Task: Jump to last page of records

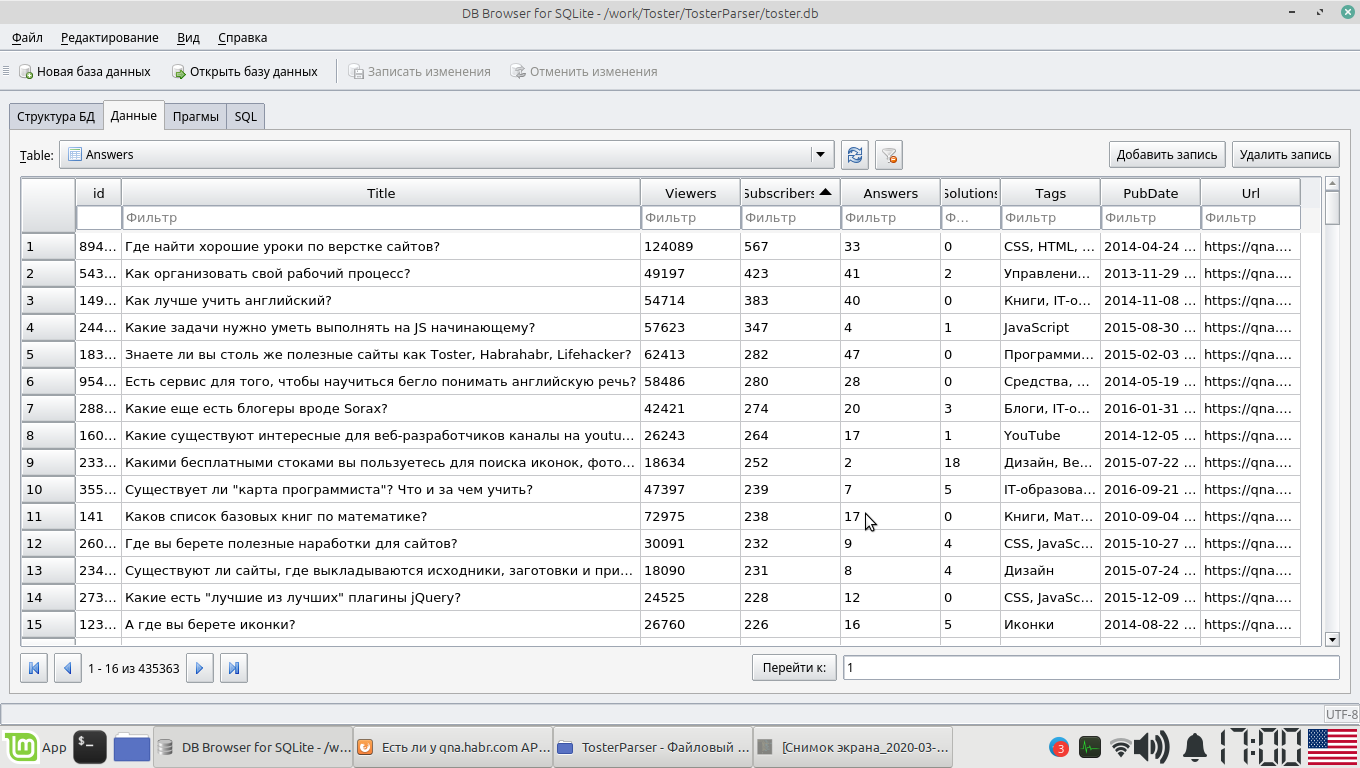Action: tap(234, 668)
